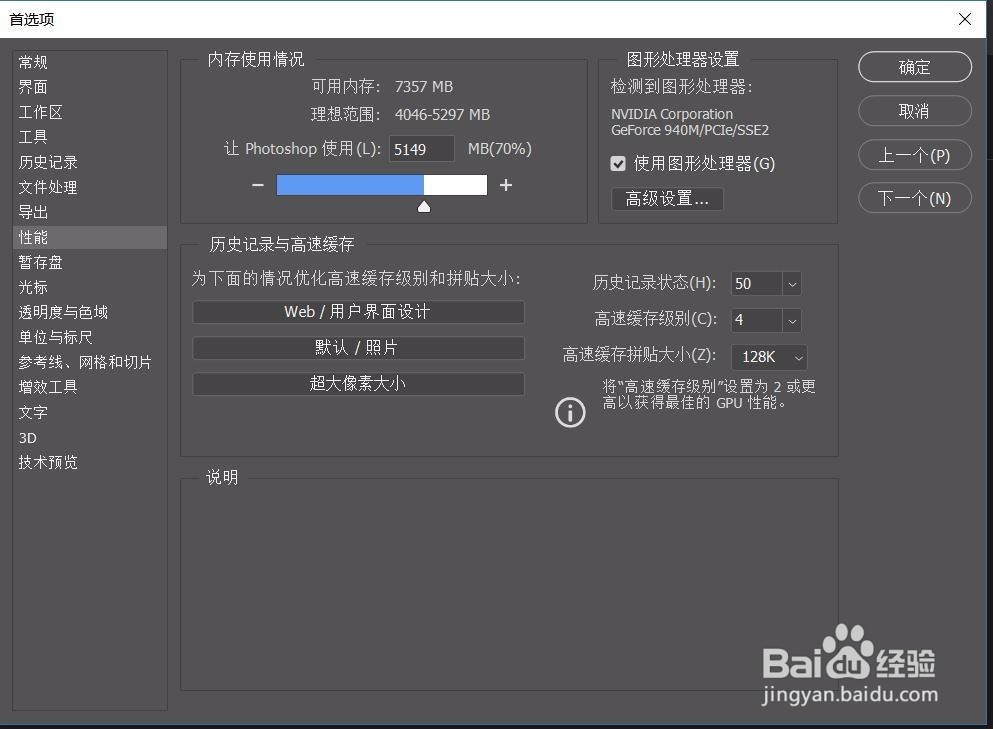The width and height of the screenshot is (993, 729).
Task: Select the 工具 category
Action: coord(90,137)
